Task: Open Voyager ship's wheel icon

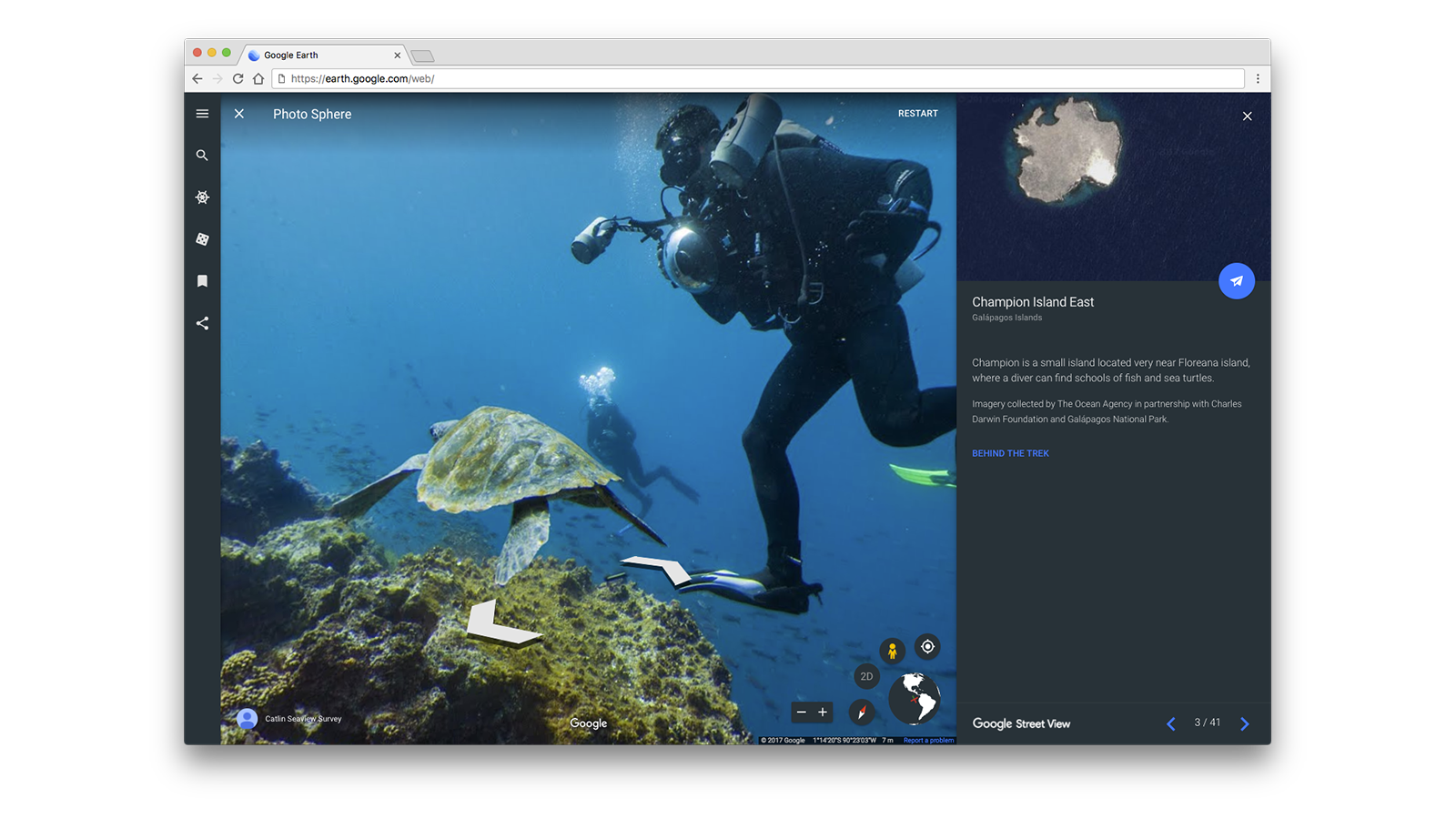Action: [202, 197]
